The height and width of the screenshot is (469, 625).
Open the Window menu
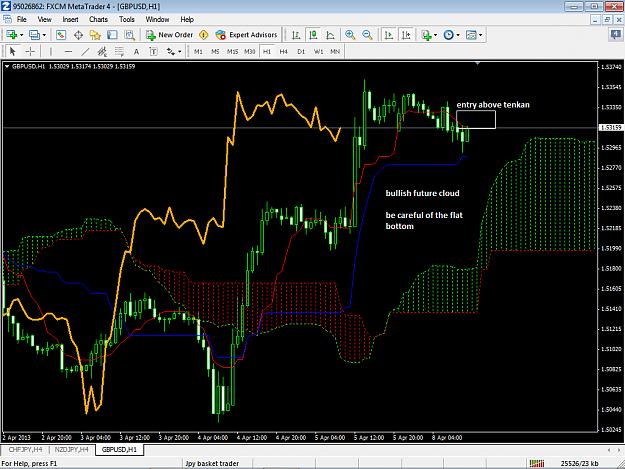pyautogui.click(x=157, y=19)
